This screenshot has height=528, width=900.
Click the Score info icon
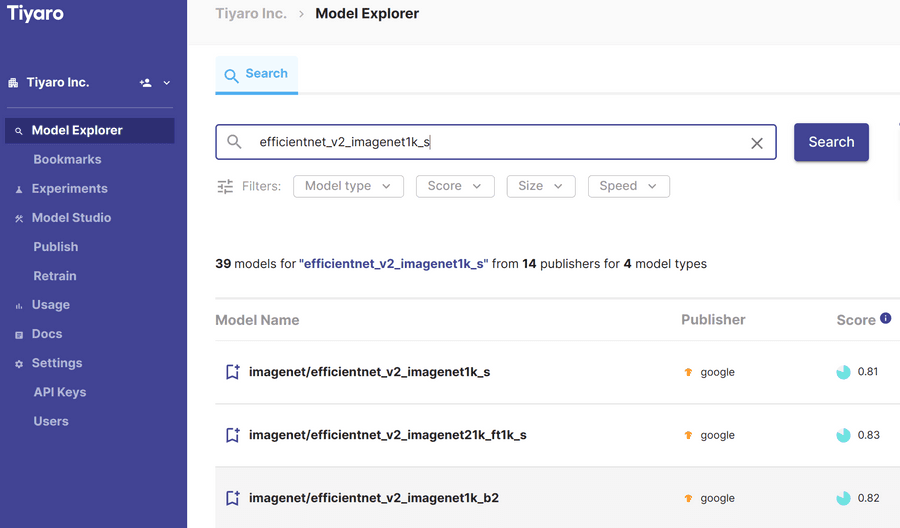coord(886,318)
